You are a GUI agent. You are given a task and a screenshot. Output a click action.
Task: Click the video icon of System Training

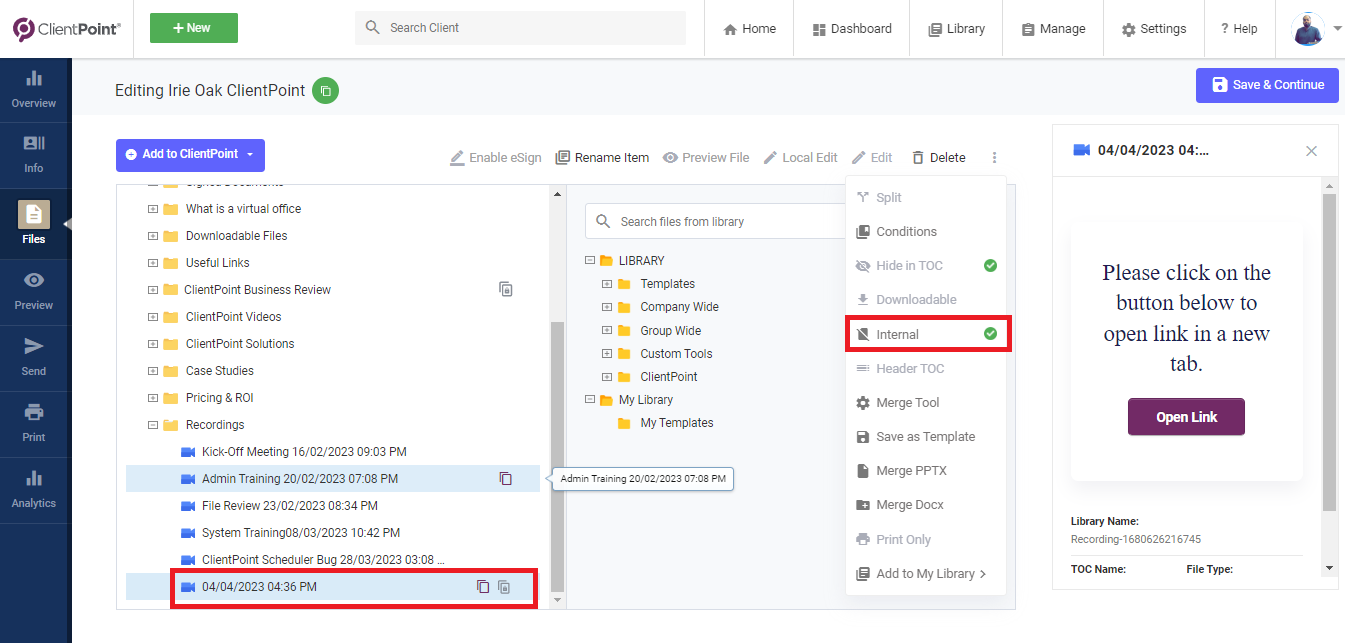click(x=187, y=533)
